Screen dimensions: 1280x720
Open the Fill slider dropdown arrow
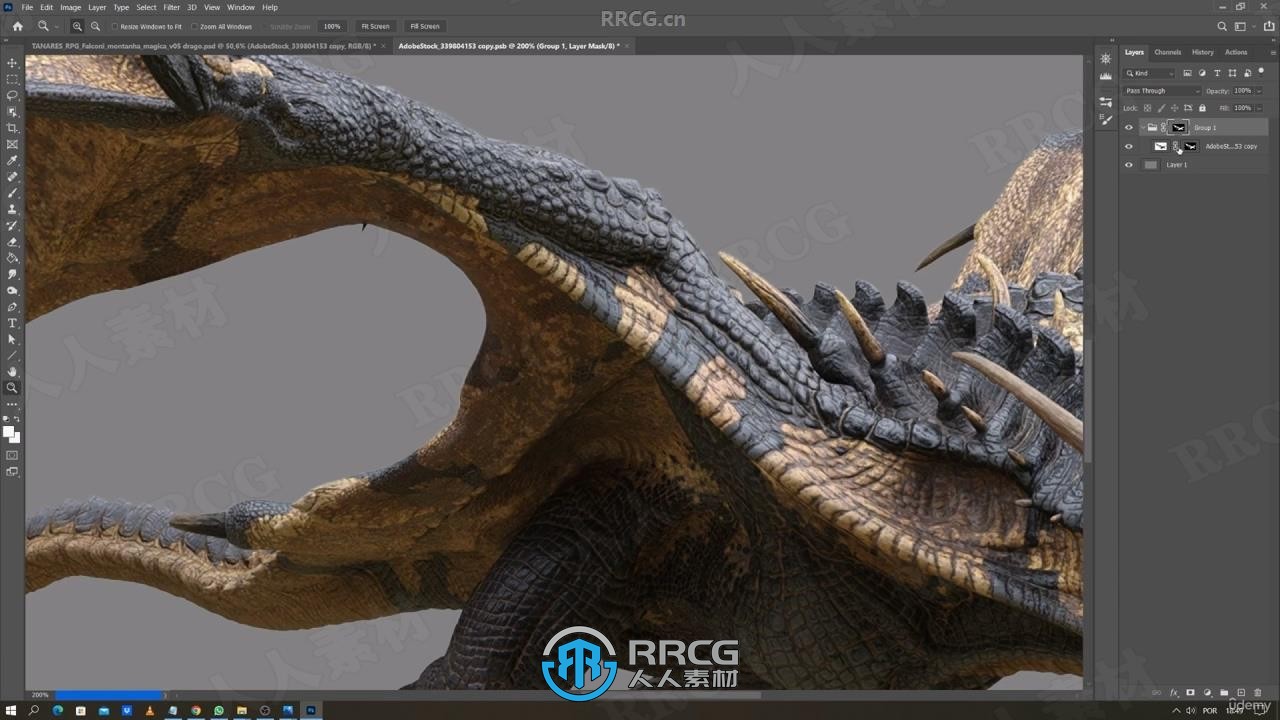(1259, 108)
